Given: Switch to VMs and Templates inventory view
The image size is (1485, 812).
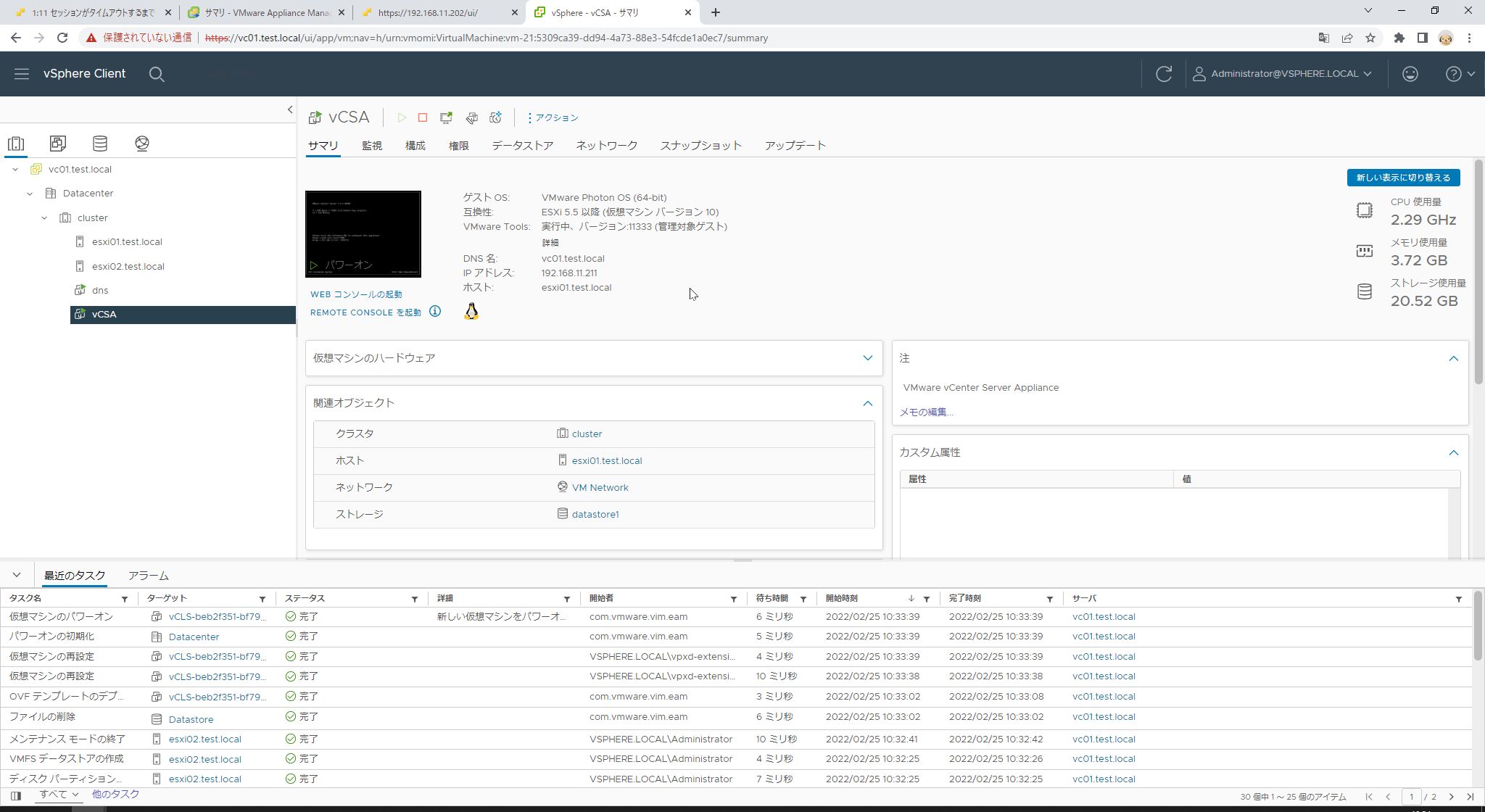Looking at the screenshot, I should point(58,144).
